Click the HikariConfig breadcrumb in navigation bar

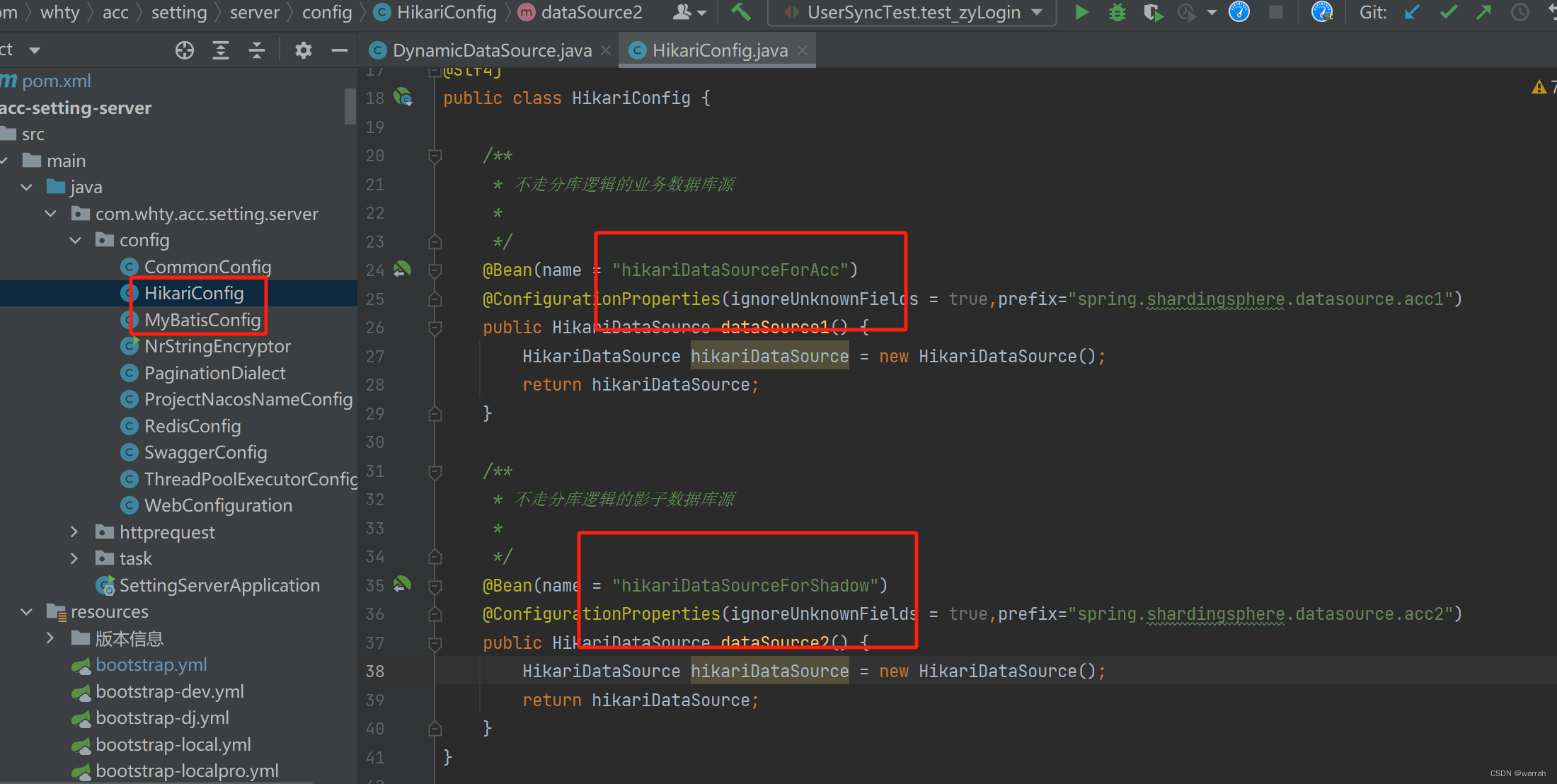click(x=436, y=12)
